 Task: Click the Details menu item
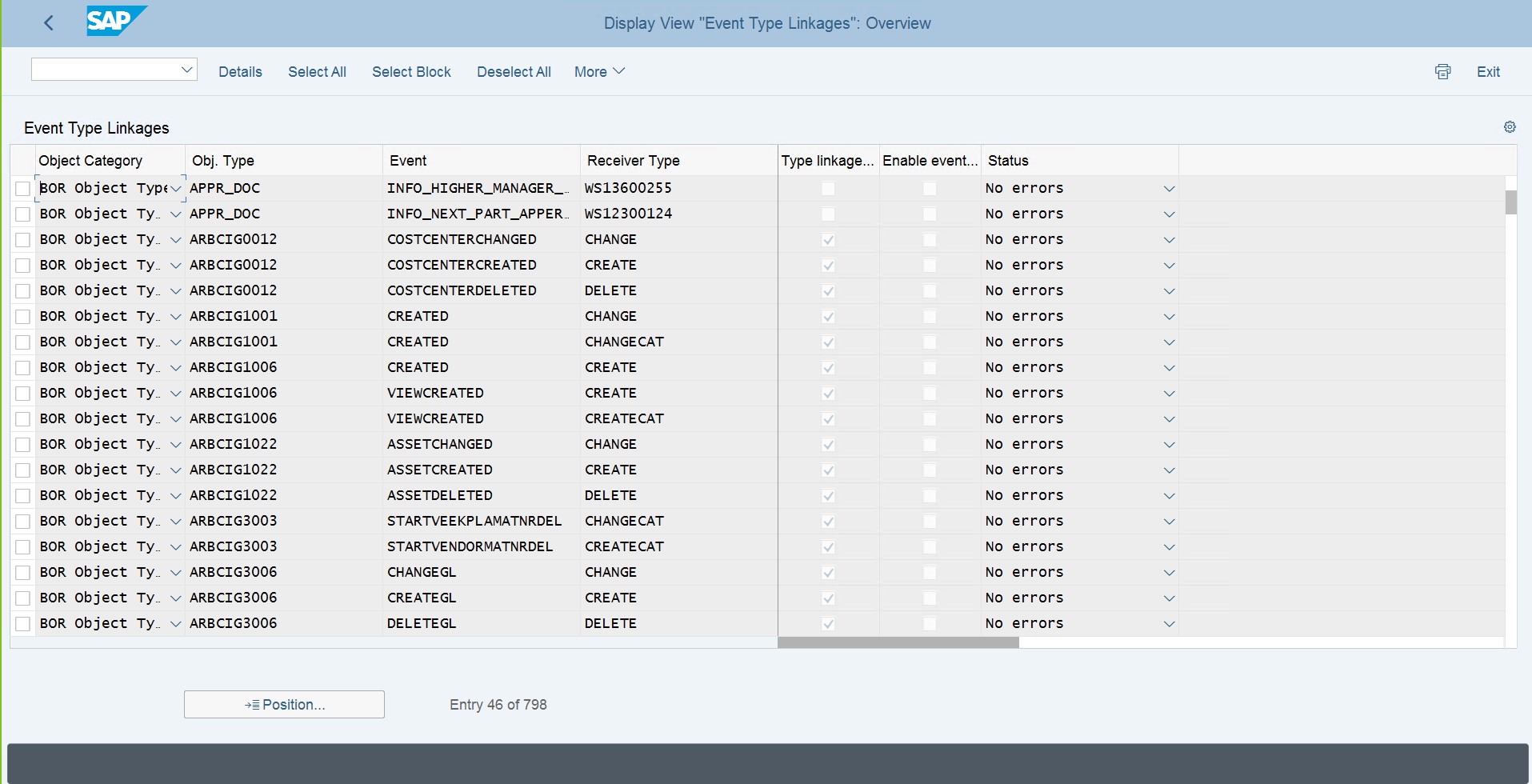click(239, 72)
